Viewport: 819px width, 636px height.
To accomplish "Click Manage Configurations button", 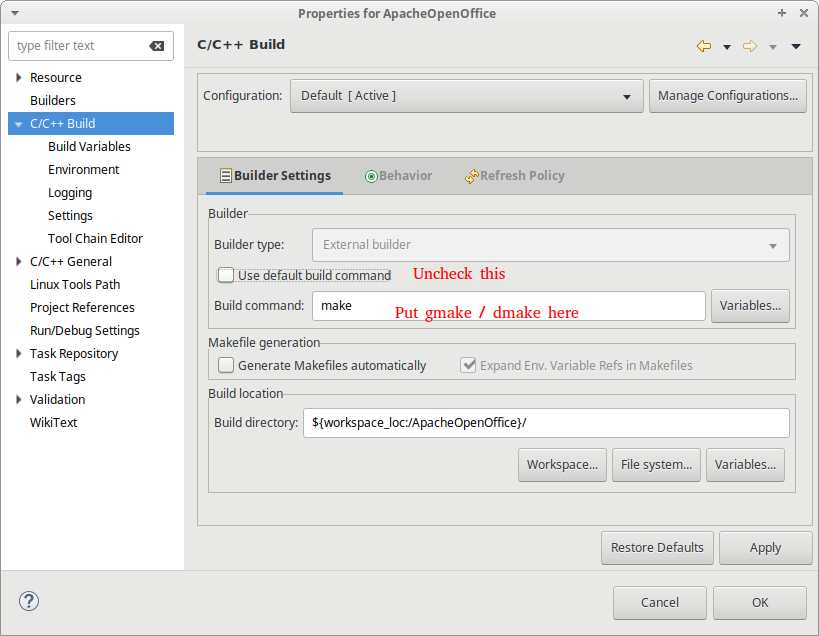I will (728, 96).
